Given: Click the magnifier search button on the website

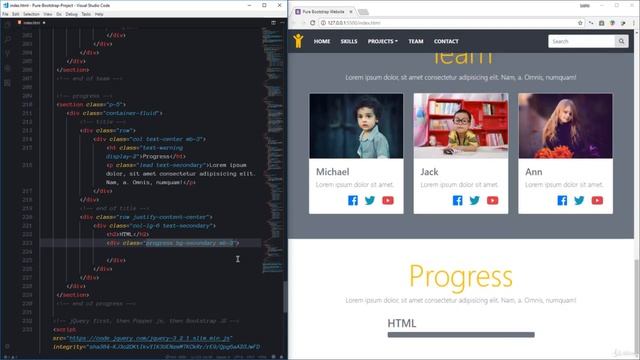Looking at the screenshot, I should [x=622, y=41].
